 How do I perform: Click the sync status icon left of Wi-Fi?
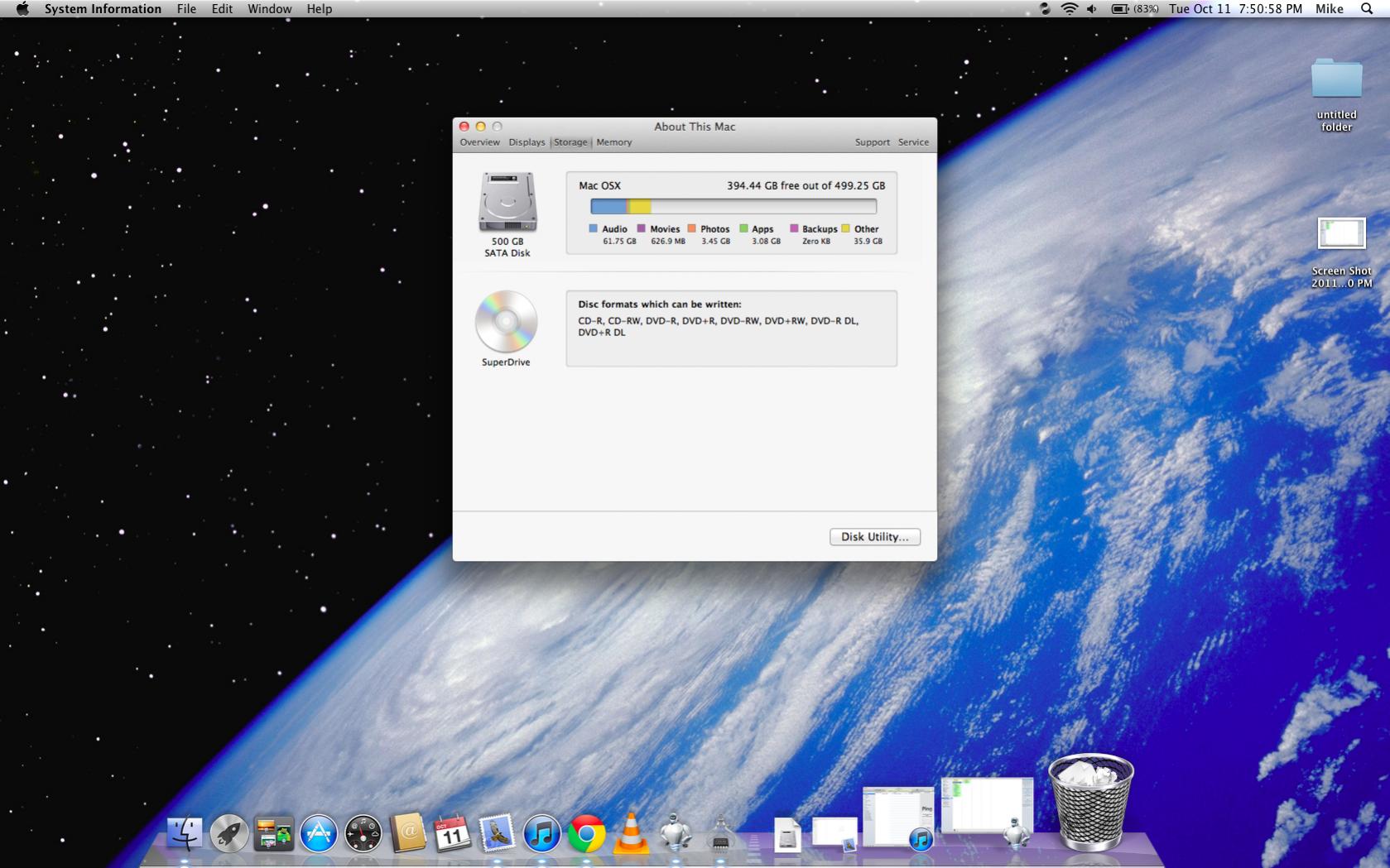tap(1045, 8)
